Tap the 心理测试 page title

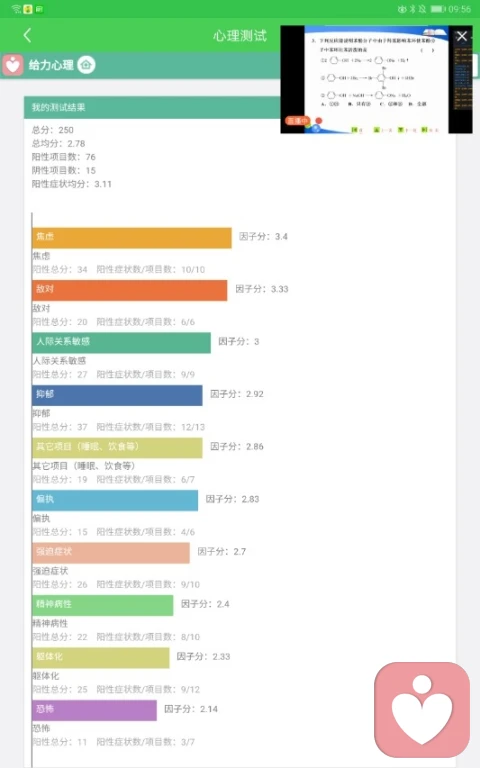coord(240,35)
